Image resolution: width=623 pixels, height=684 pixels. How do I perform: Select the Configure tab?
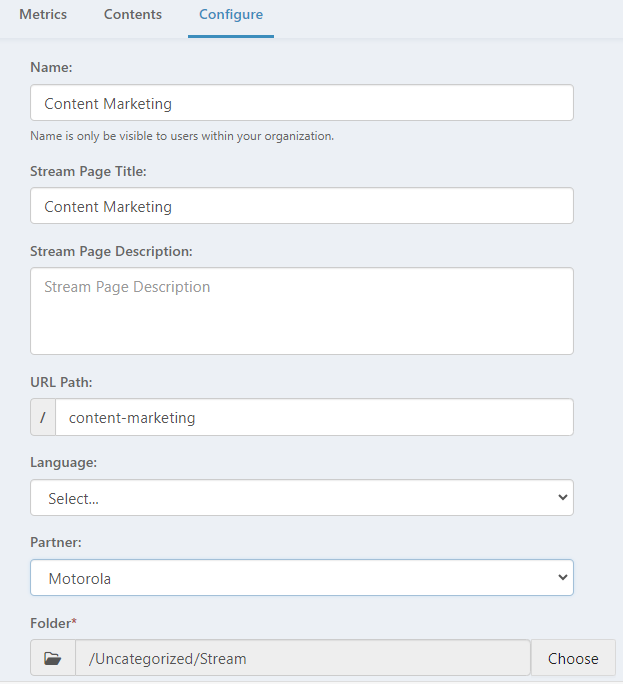coord(231,15)
